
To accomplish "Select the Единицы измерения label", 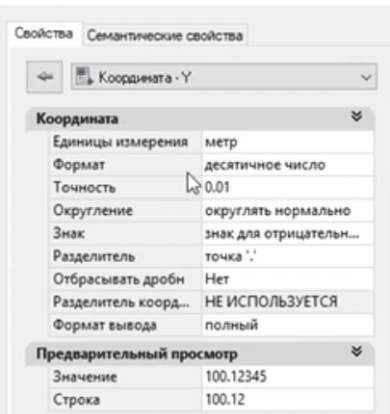I will point(121,142).
